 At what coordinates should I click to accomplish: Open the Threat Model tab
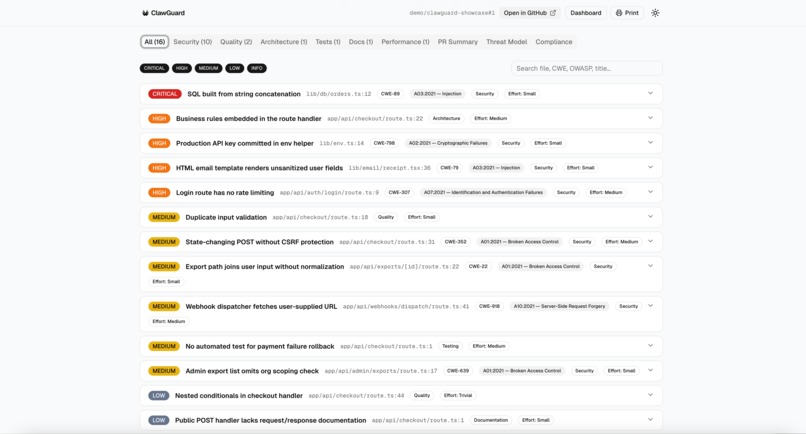(506, 42)
